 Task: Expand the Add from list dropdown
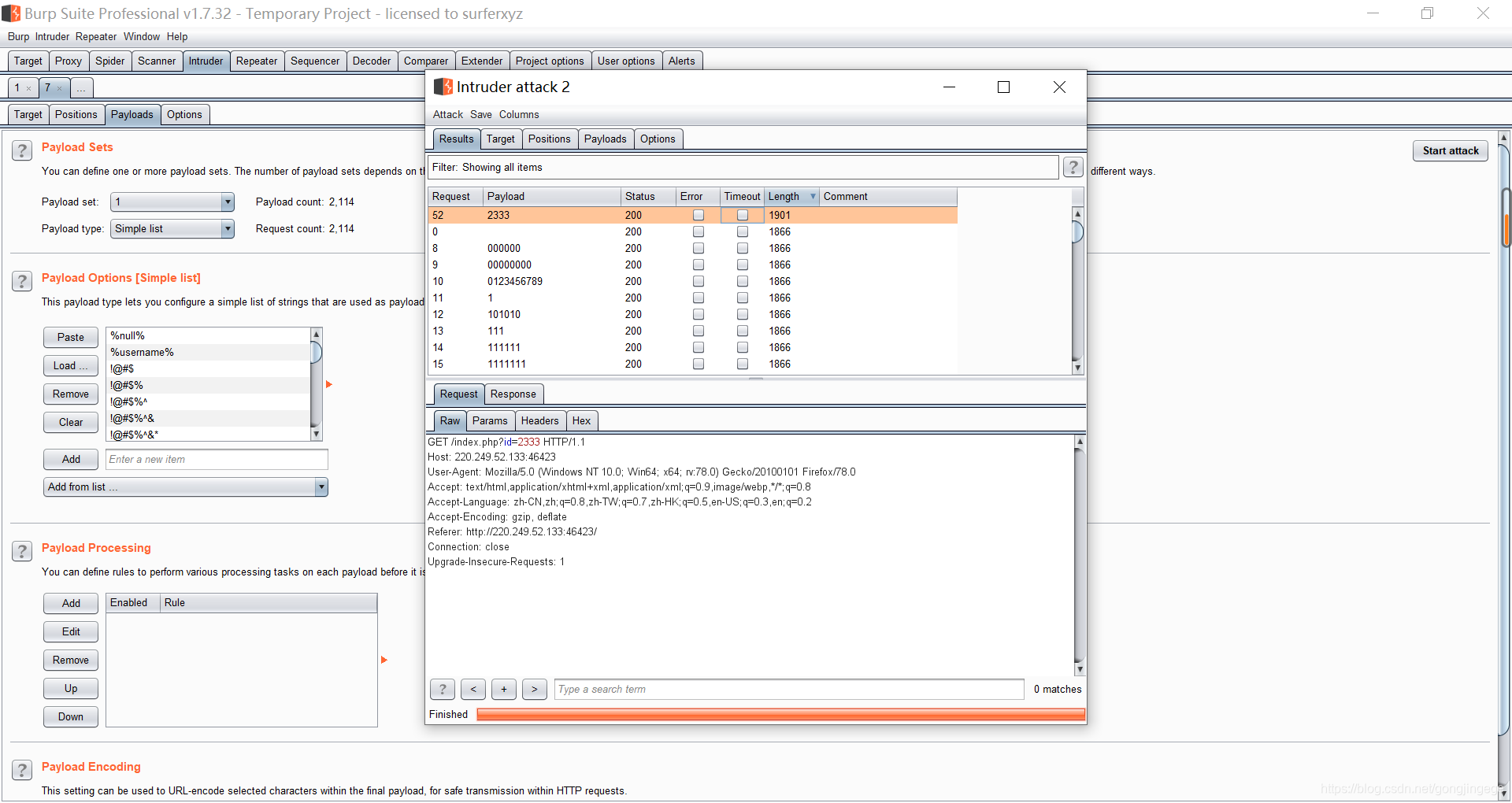point(186,487)
